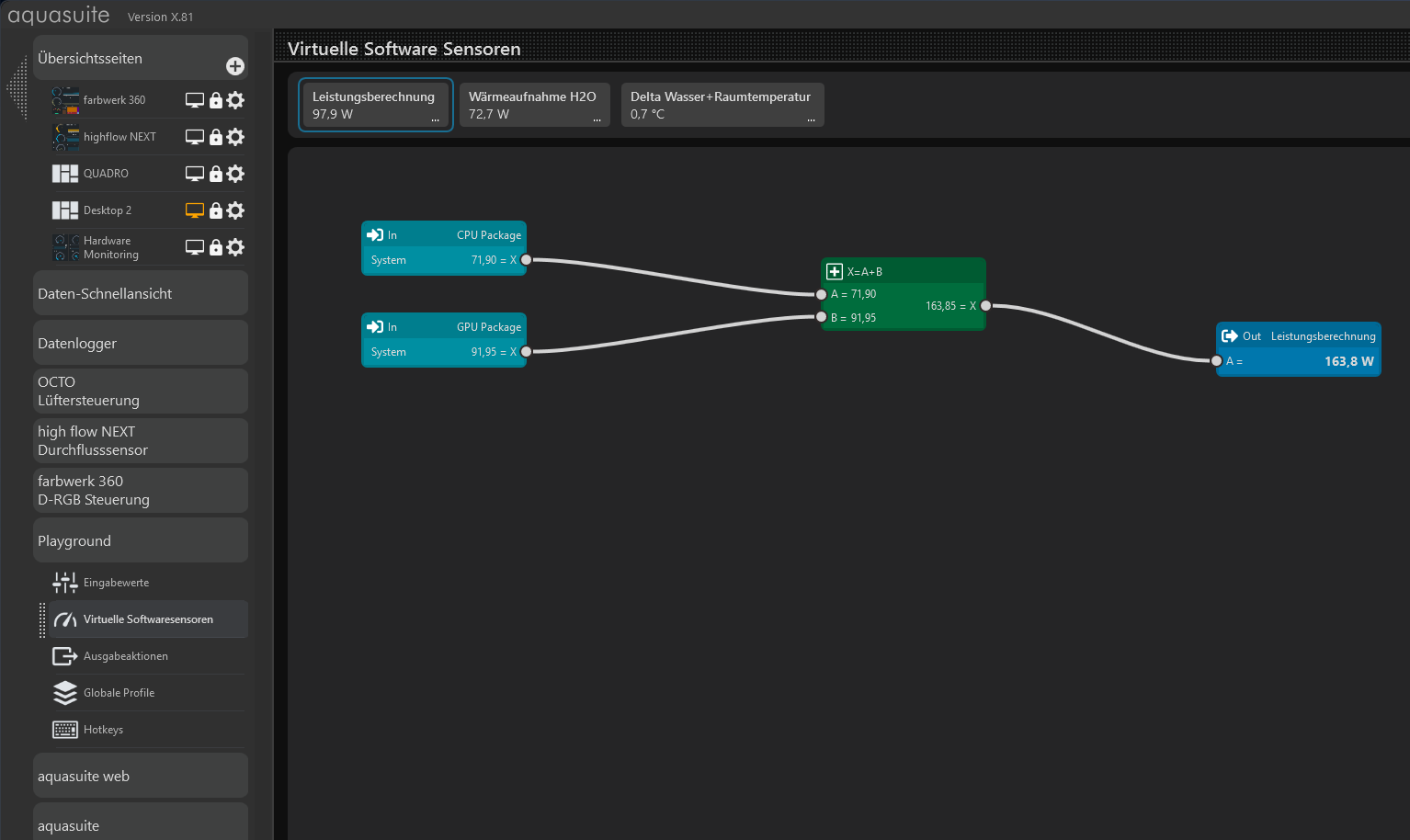Open ellipsis menu on Wärmeaufnahme H2O tab
The image size is (1410, 840).
pos(597,120)
